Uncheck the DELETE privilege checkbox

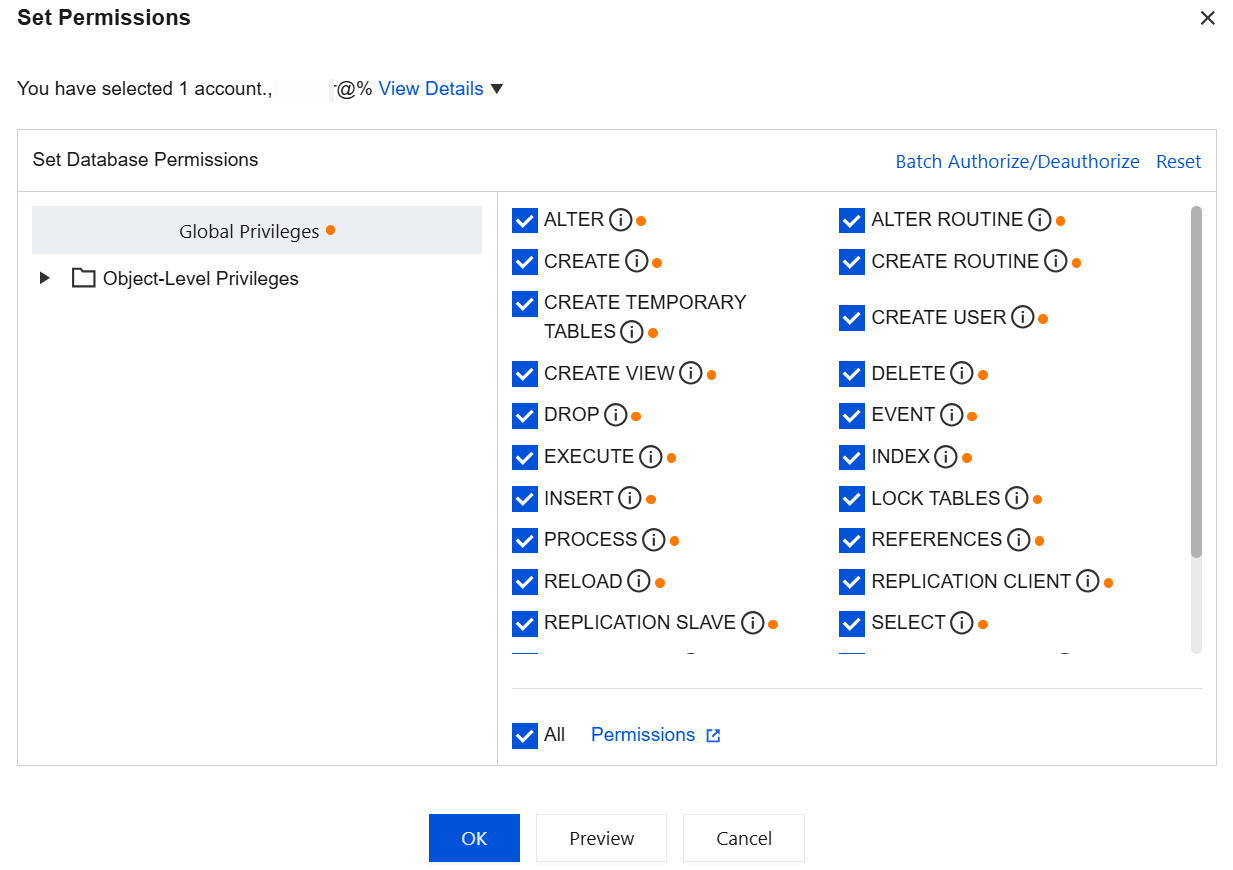tap(852, 374)
